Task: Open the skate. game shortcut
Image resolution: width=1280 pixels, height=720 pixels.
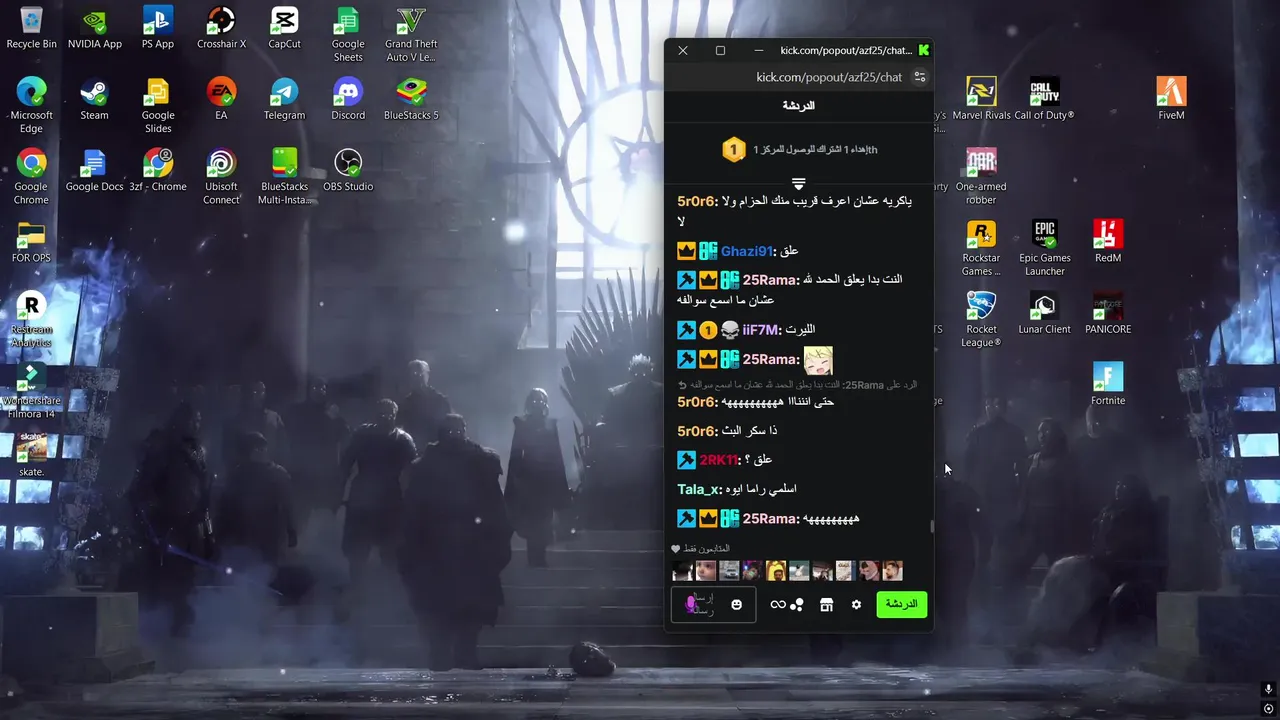Action: point(31,456)
